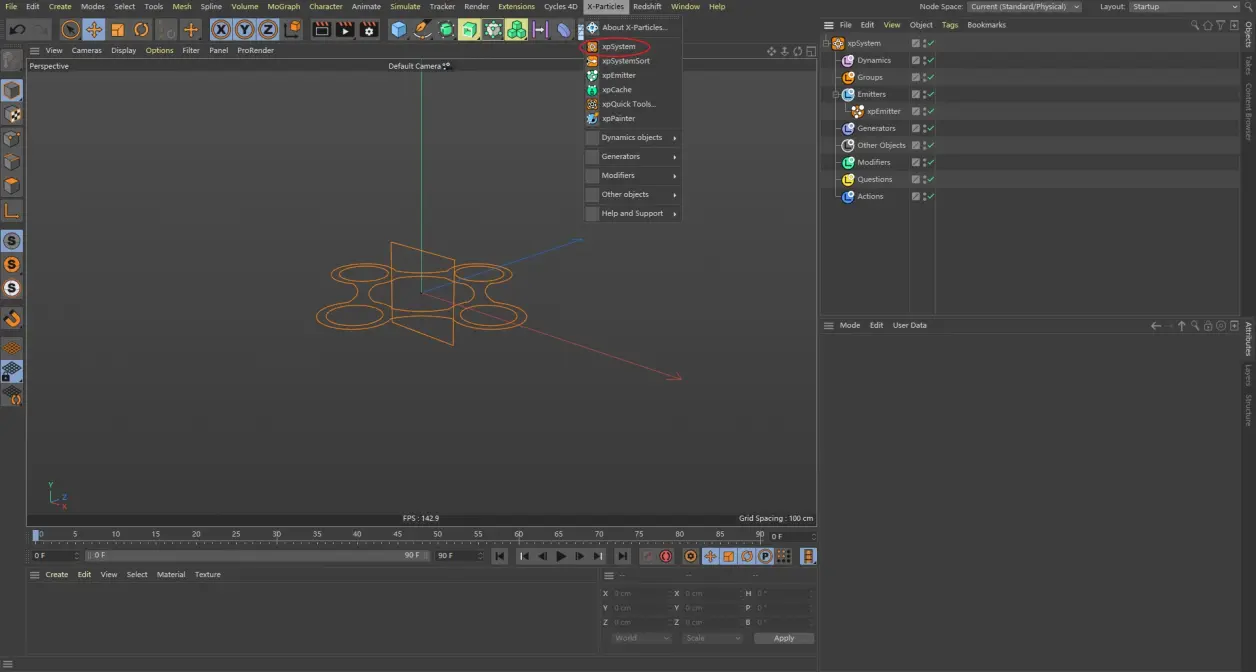Select xpCache from the X-Particles menu
This screenshot has height=672, width=1256.
[x=616, y=89]
